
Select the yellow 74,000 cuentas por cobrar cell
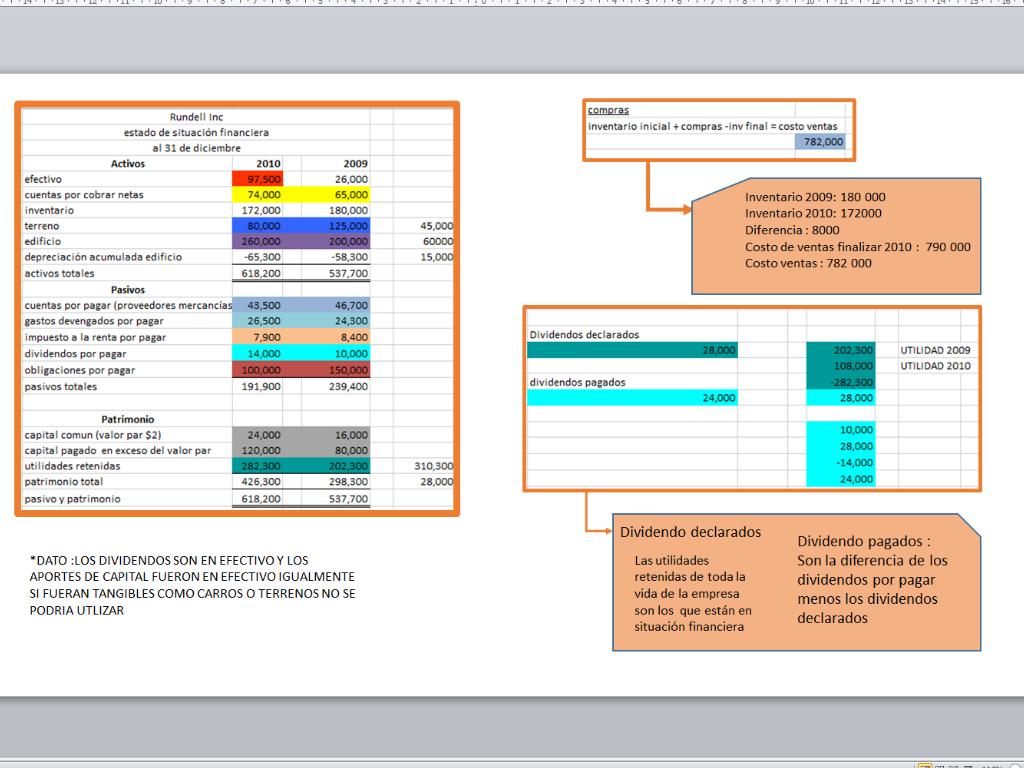[x=257, y=195]
